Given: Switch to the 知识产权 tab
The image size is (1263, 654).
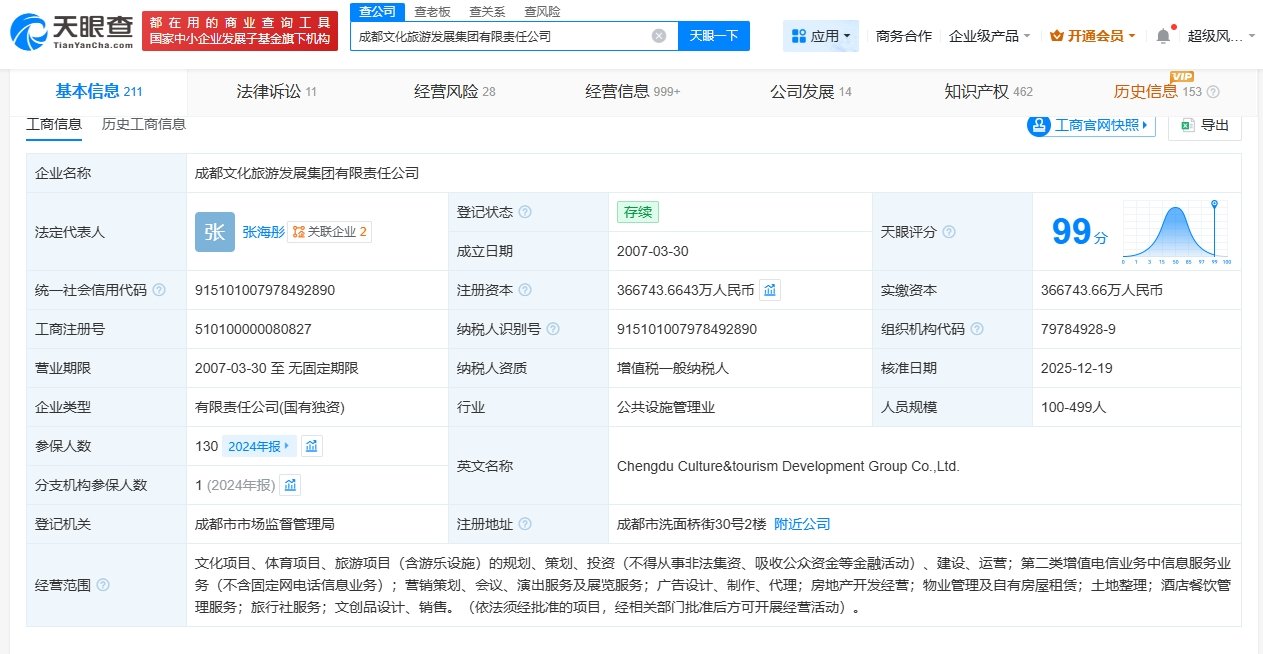Looking at the screenshot, I should pos(988,92).
